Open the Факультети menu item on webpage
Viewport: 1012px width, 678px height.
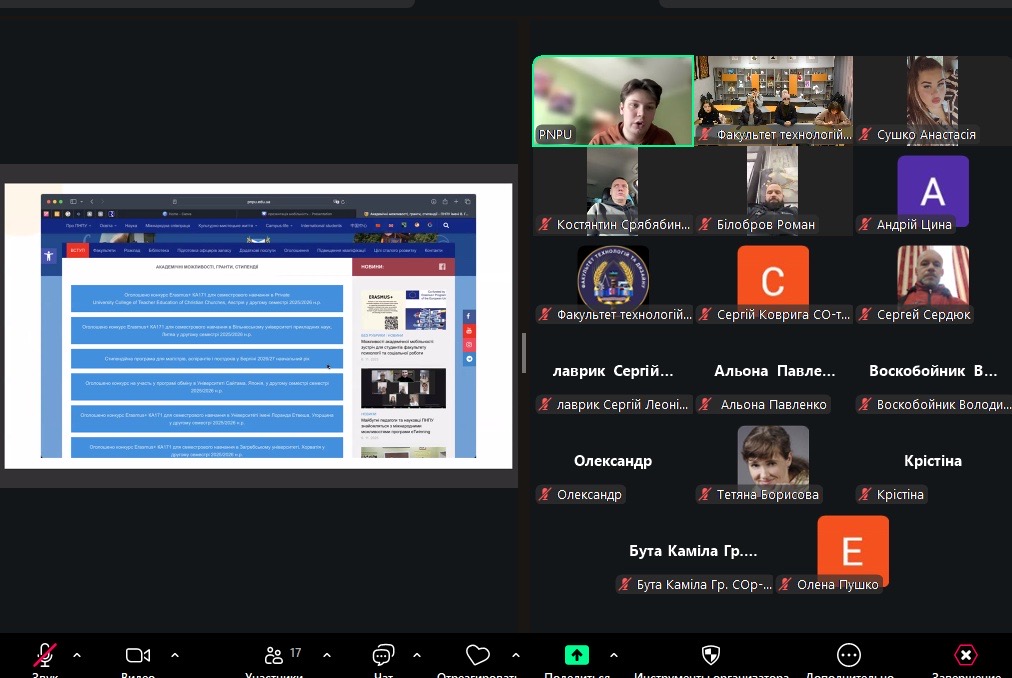click(x=104, y=250)
